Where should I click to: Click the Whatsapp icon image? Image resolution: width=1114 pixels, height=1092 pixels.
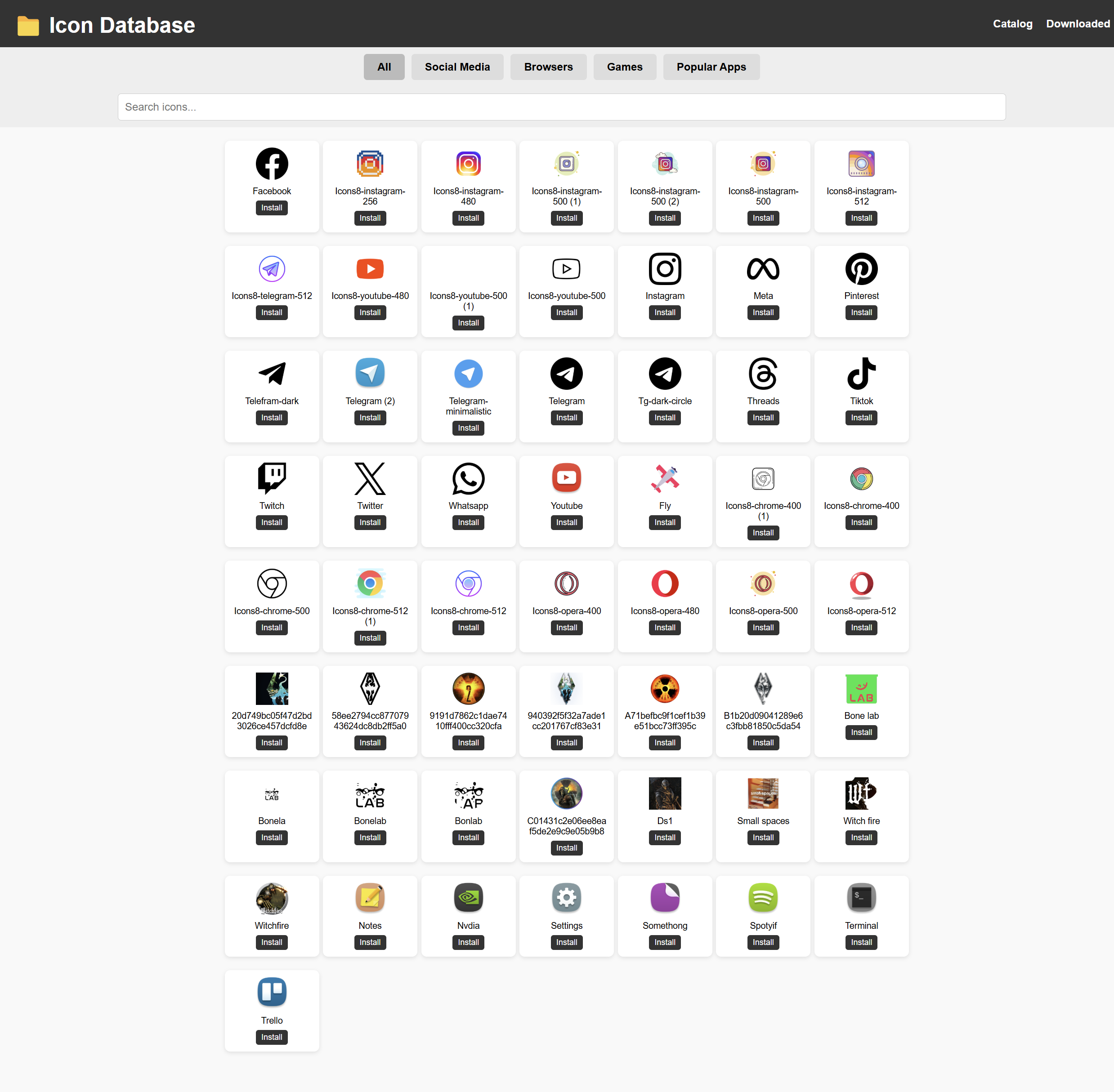(x=468, y=478)
